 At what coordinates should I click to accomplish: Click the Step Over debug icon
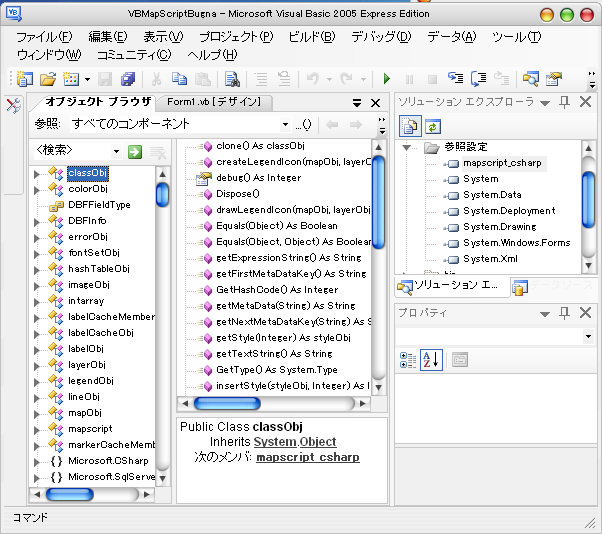478,79
